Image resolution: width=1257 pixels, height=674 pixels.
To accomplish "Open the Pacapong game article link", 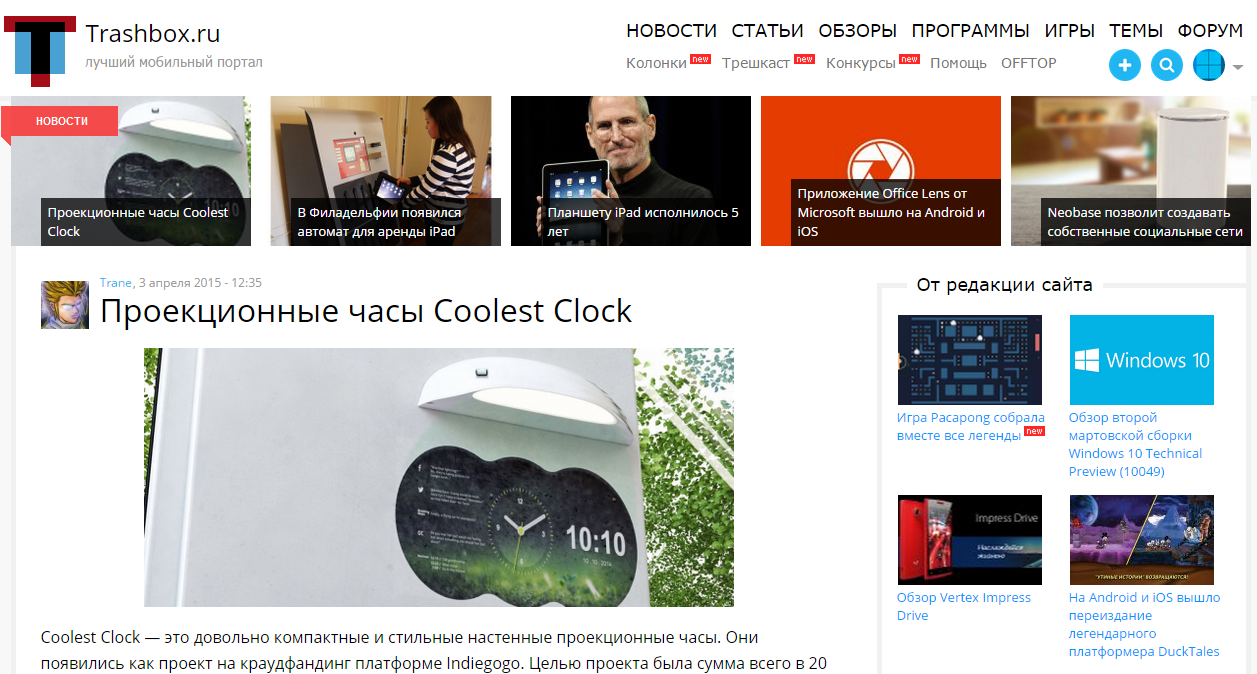I will tap(970, 426).
